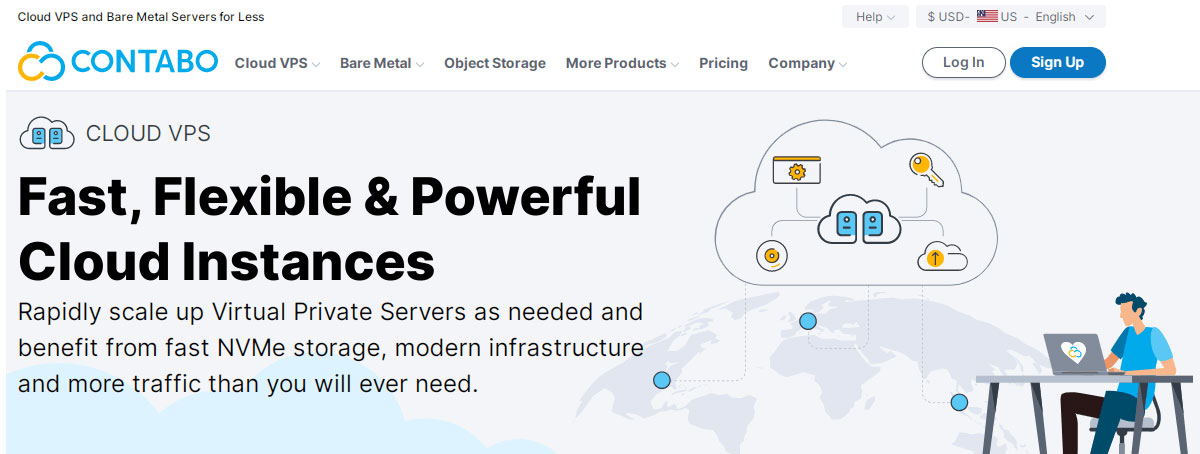
Task: Open the Pricing page
Action: pos(723,63)
